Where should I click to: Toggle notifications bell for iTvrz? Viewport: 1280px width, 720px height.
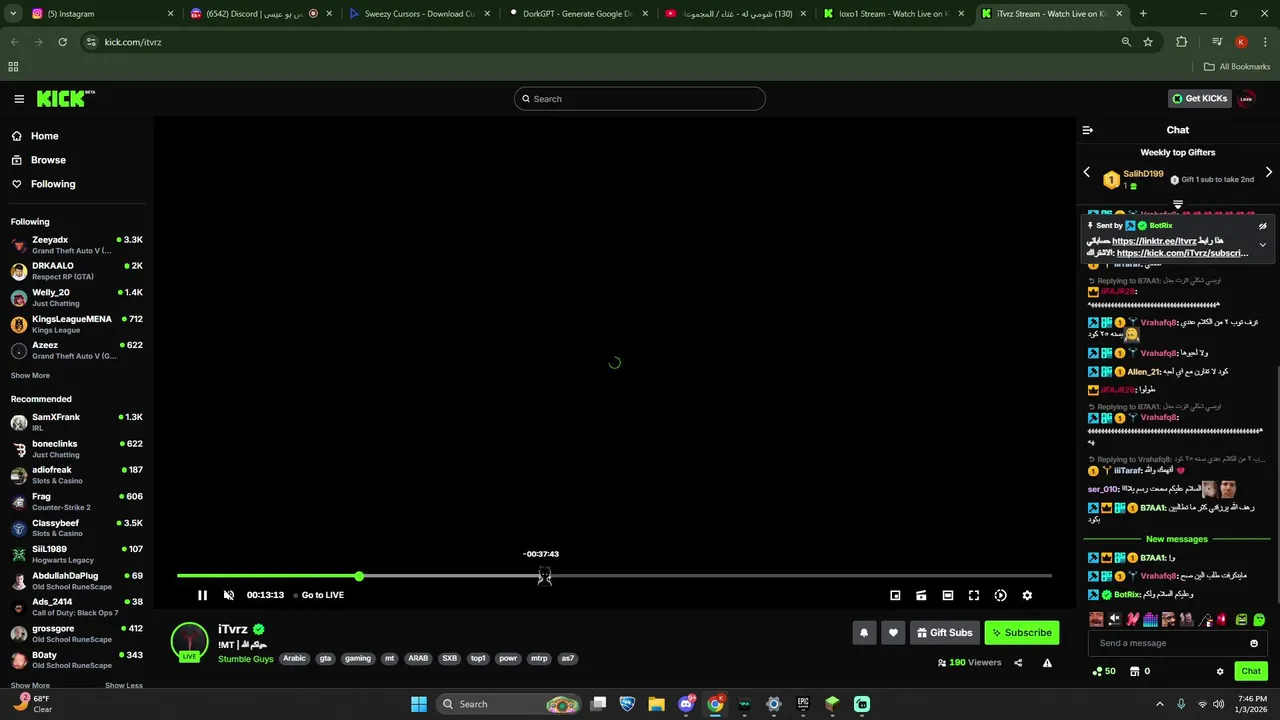pos(864,632)
